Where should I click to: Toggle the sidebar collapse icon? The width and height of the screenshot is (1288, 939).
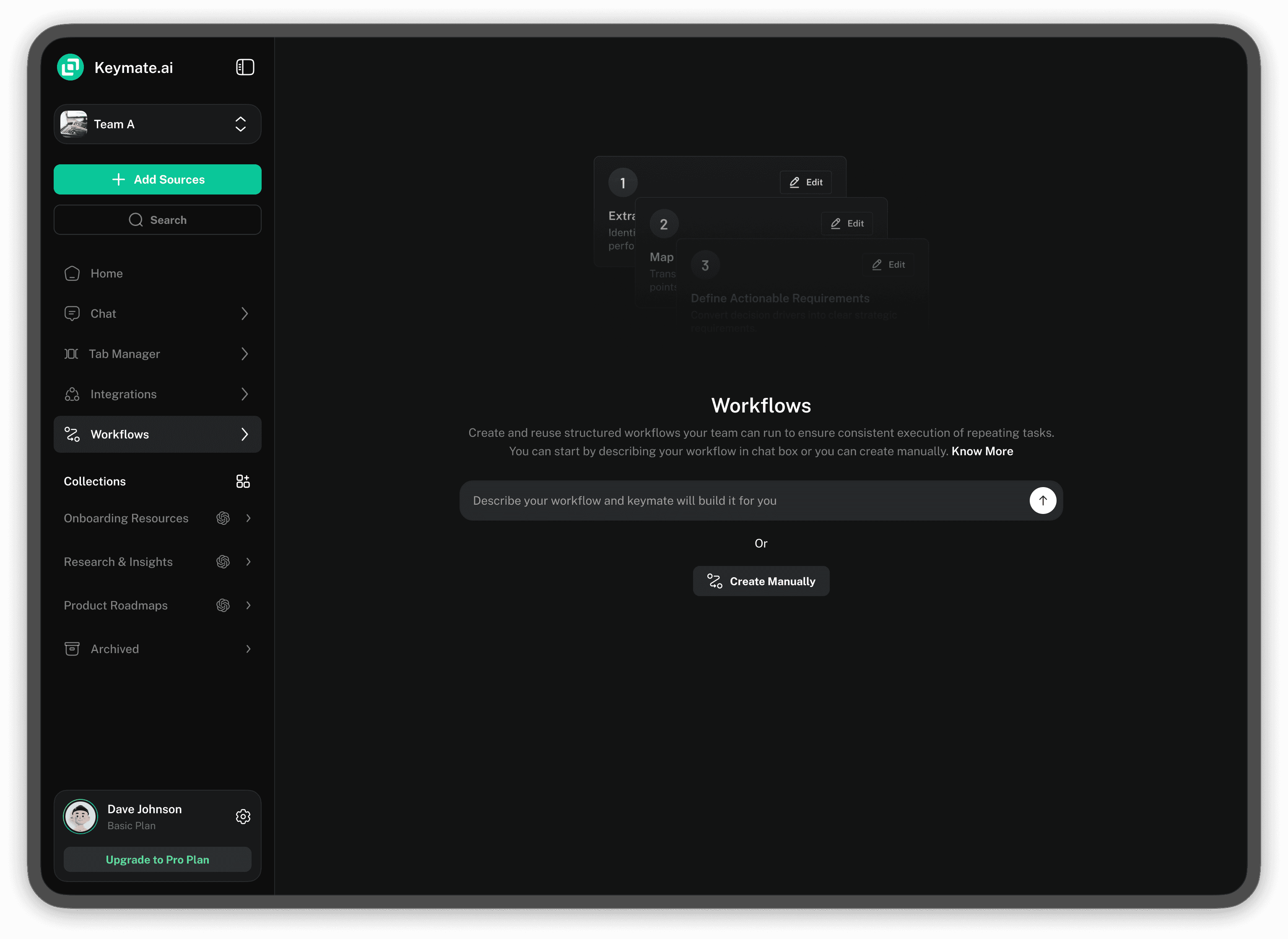point(245,67)
